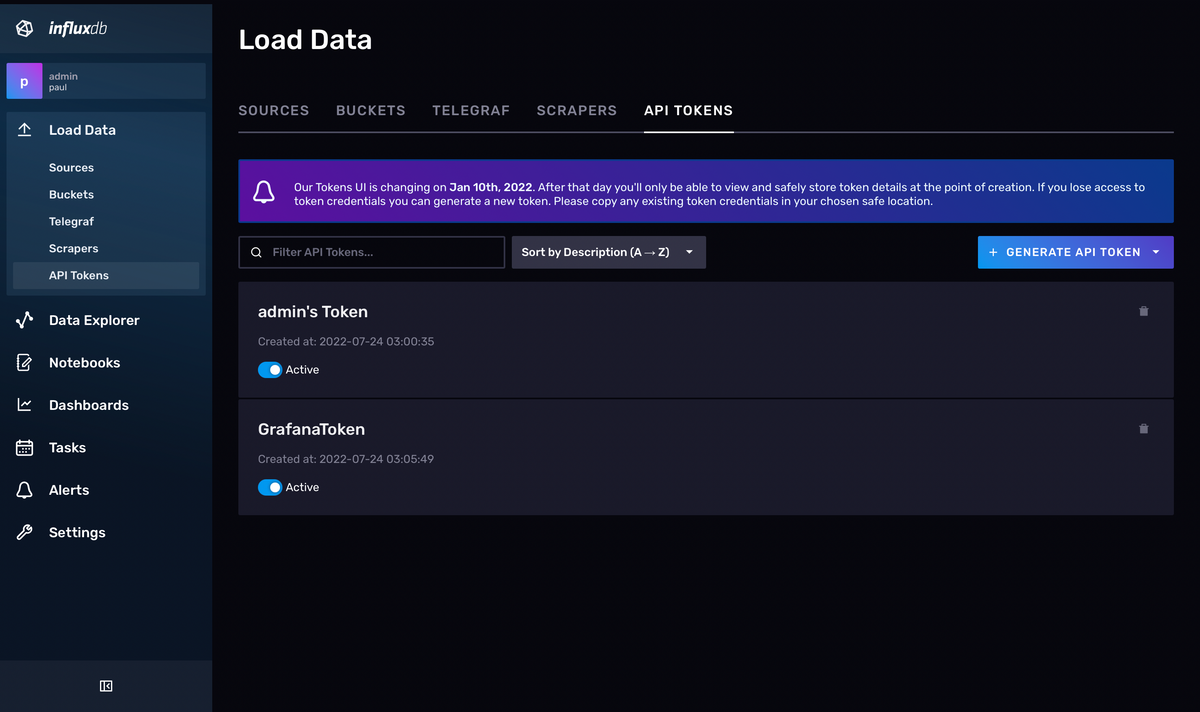1200x712 pixels.
Task: Disable the GrafanaToken active switch
Action: [270, 488]
